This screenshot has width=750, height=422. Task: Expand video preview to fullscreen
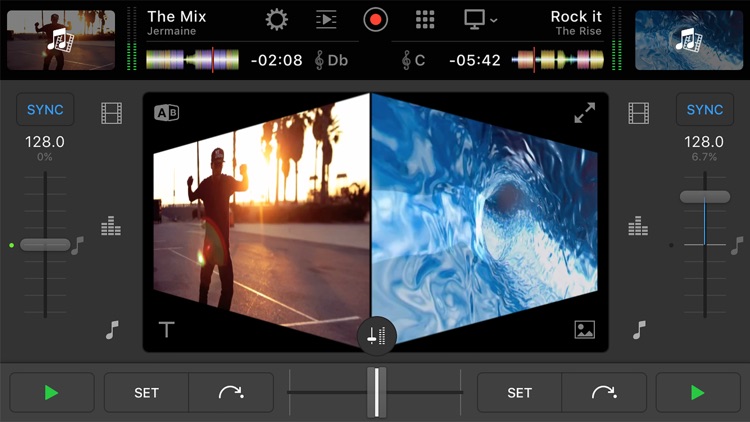click(x=585, y=113)
